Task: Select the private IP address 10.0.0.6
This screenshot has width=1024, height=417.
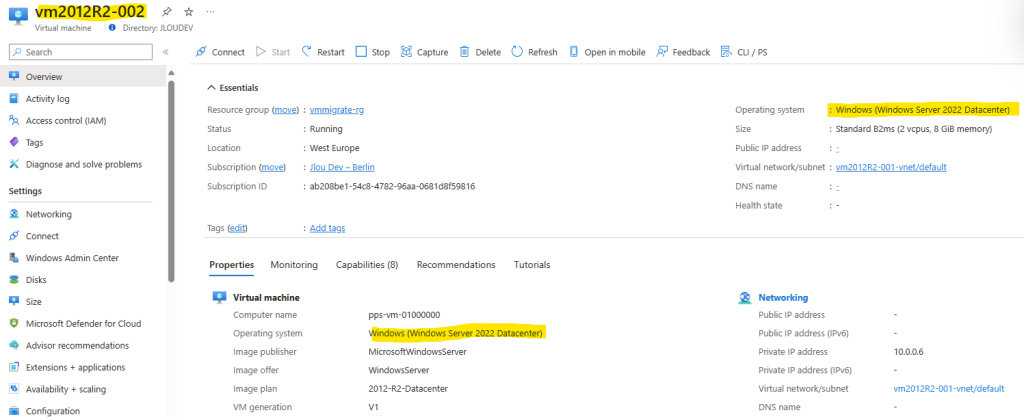Action: (908, 352)
